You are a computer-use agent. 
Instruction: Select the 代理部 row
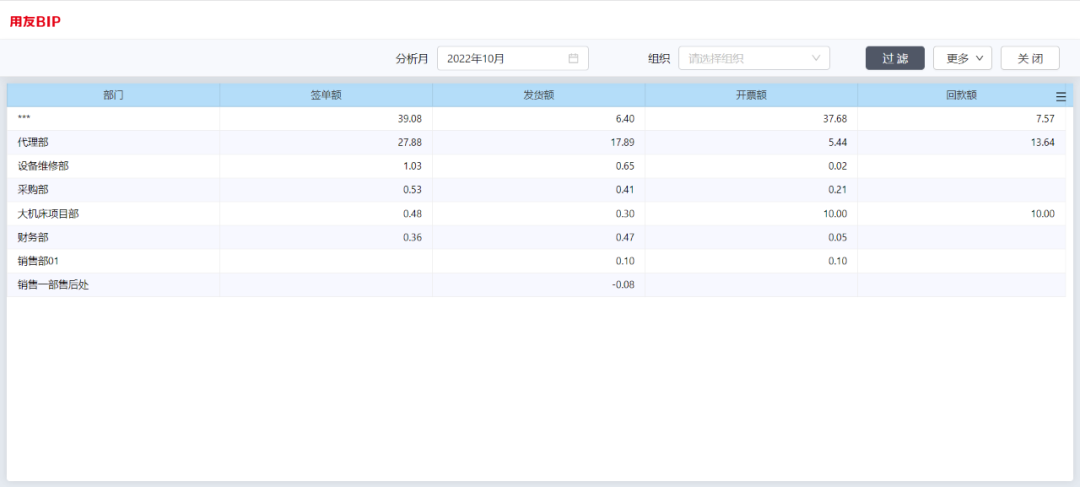(537, 143)
